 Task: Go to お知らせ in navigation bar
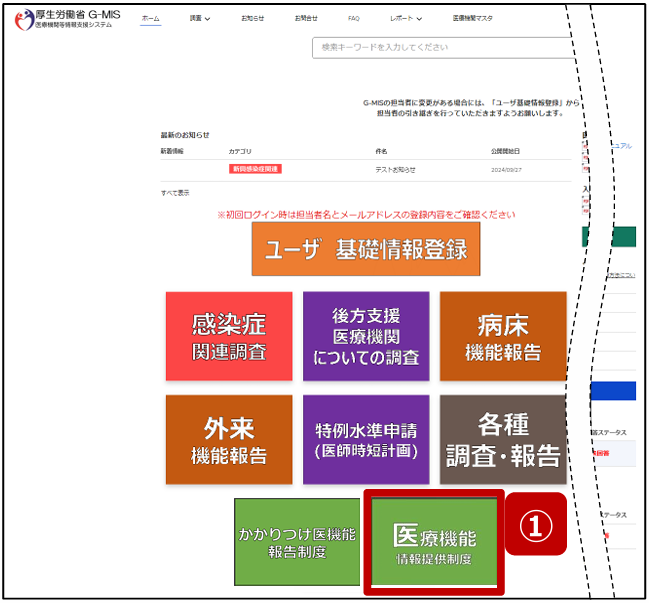[254, 18]
